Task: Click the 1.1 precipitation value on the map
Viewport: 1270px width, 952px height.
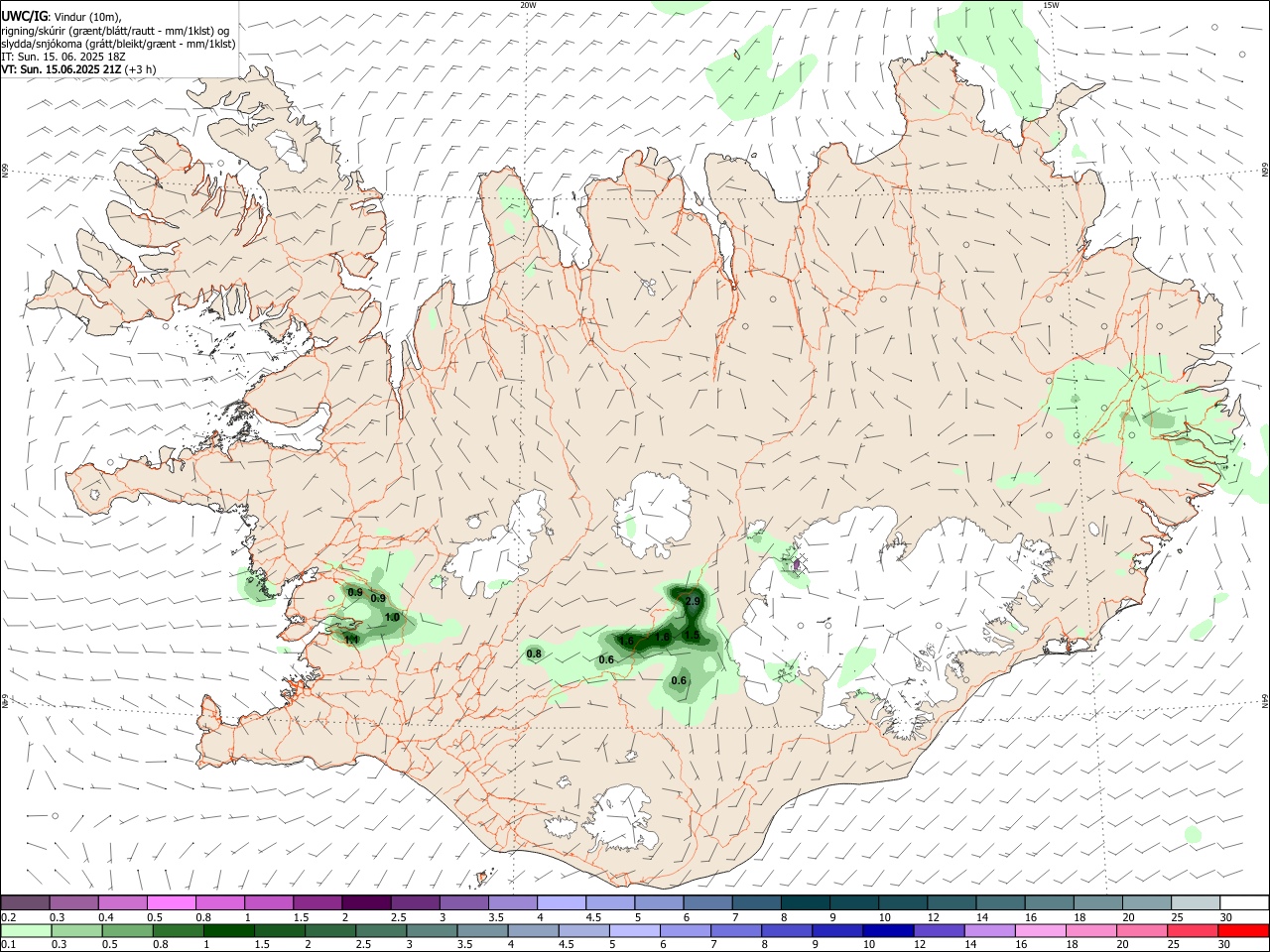Action: 351,640
